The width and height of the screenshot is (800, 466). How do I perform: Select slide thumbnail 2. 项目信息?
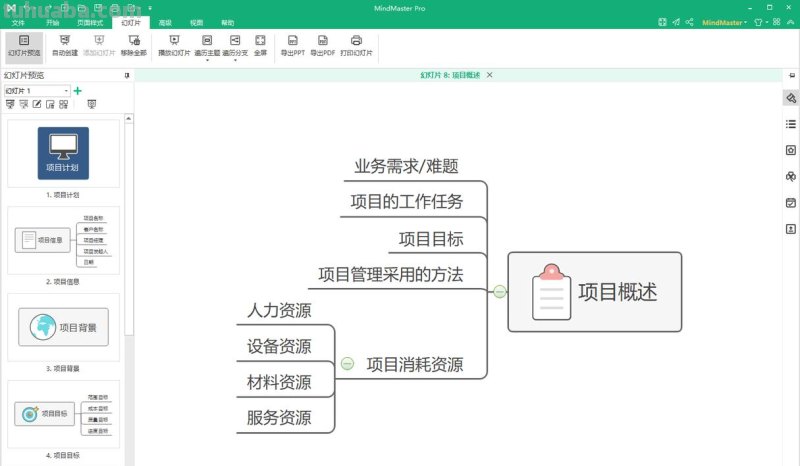tap(63, 240)
